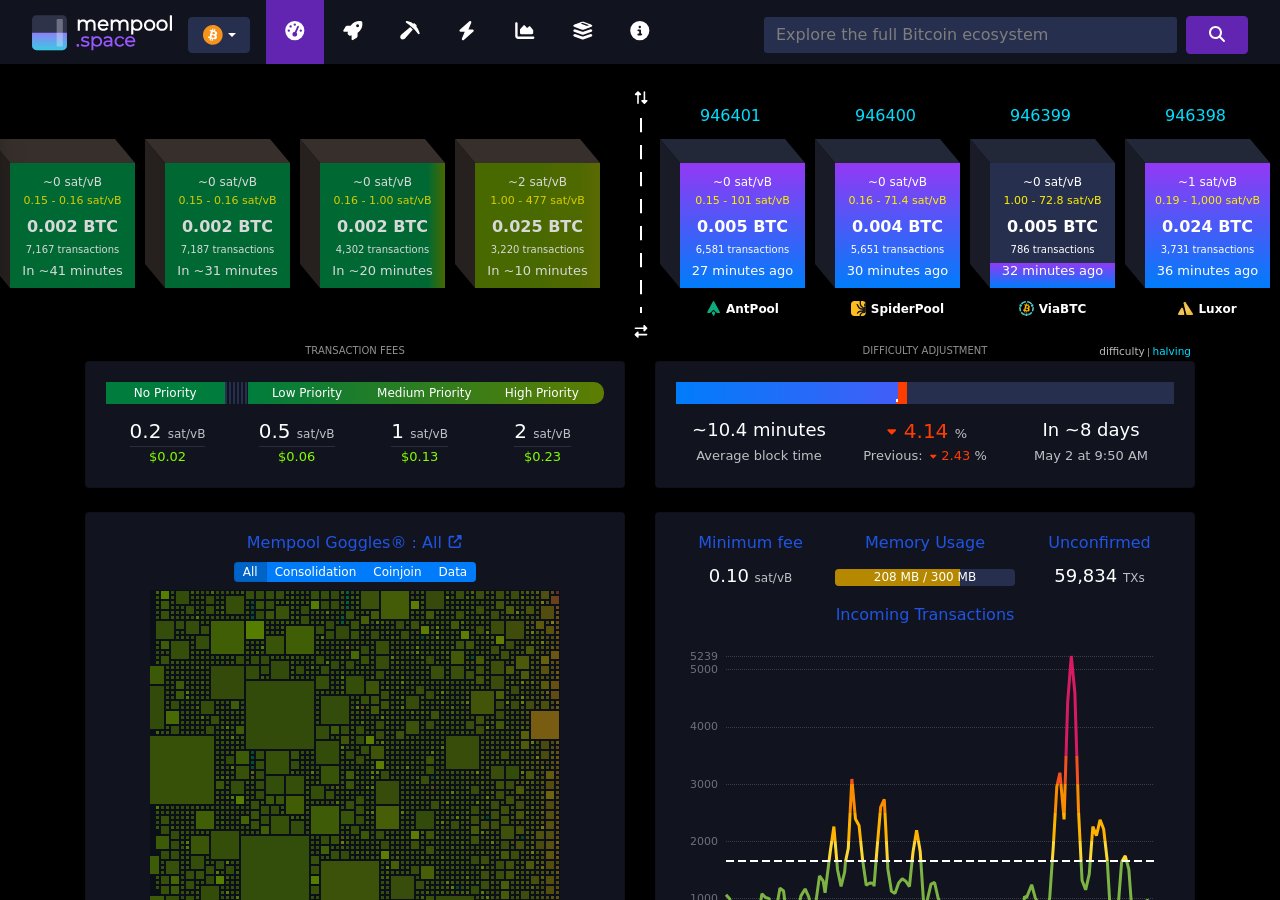Open the acceleration page via rocket icon
This screenshot has height=900, width=1280.
coord(352,31)
